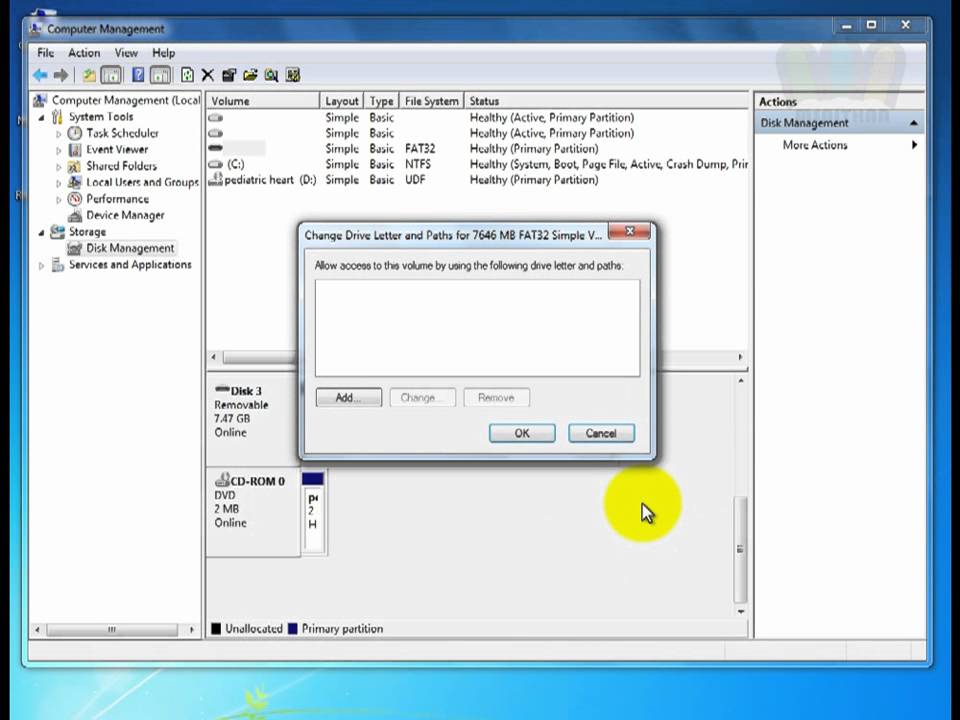
Task: Sort by the Layout column header
Action: pyautogui.click(x=342, y=101)
